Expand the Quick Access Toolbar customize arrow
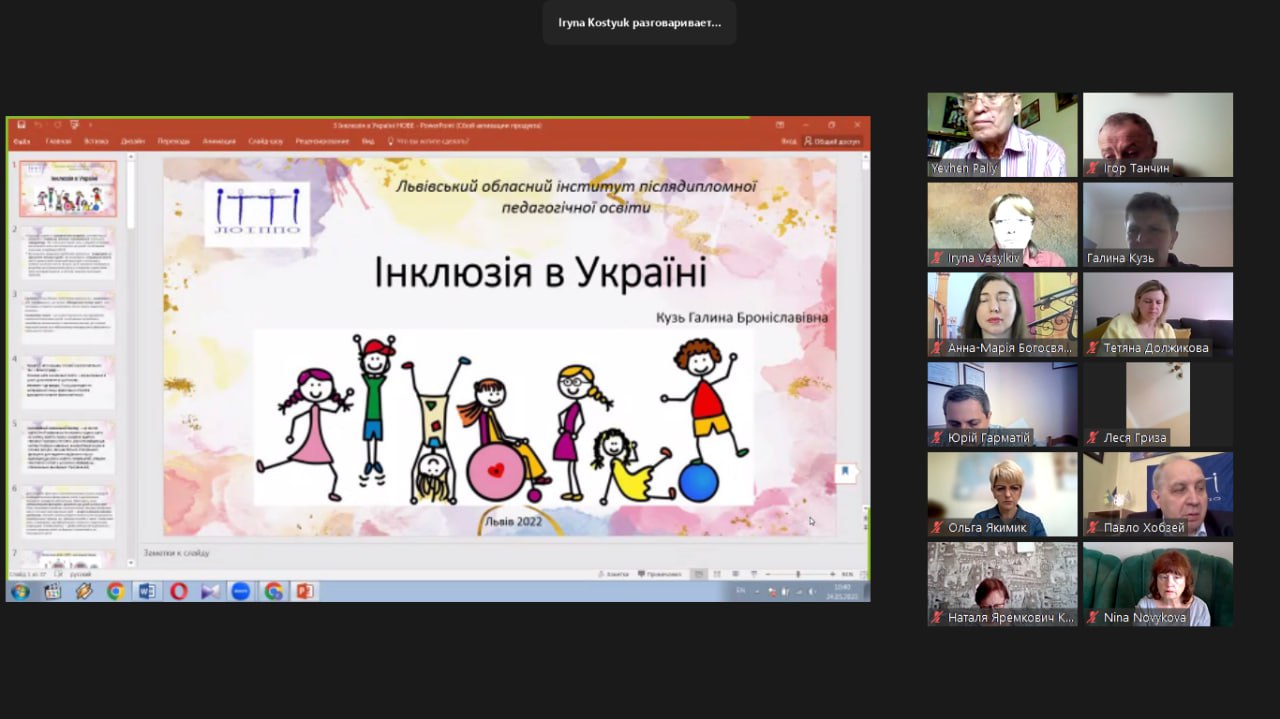 (x=90, y=125)
